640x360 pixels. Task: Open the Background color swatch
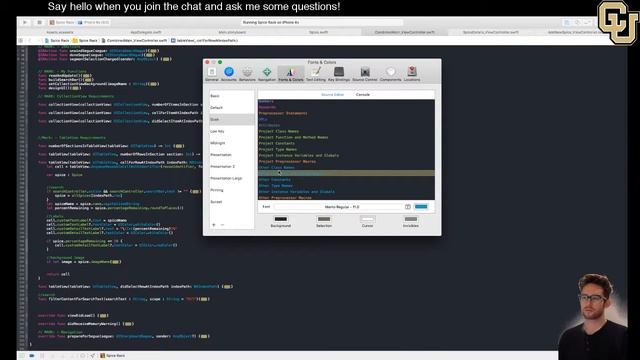(280, 219)
